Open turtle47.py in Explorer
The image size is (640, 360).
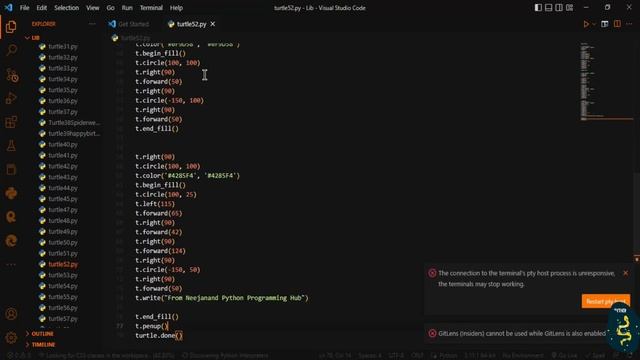click(x=62, y=210)
